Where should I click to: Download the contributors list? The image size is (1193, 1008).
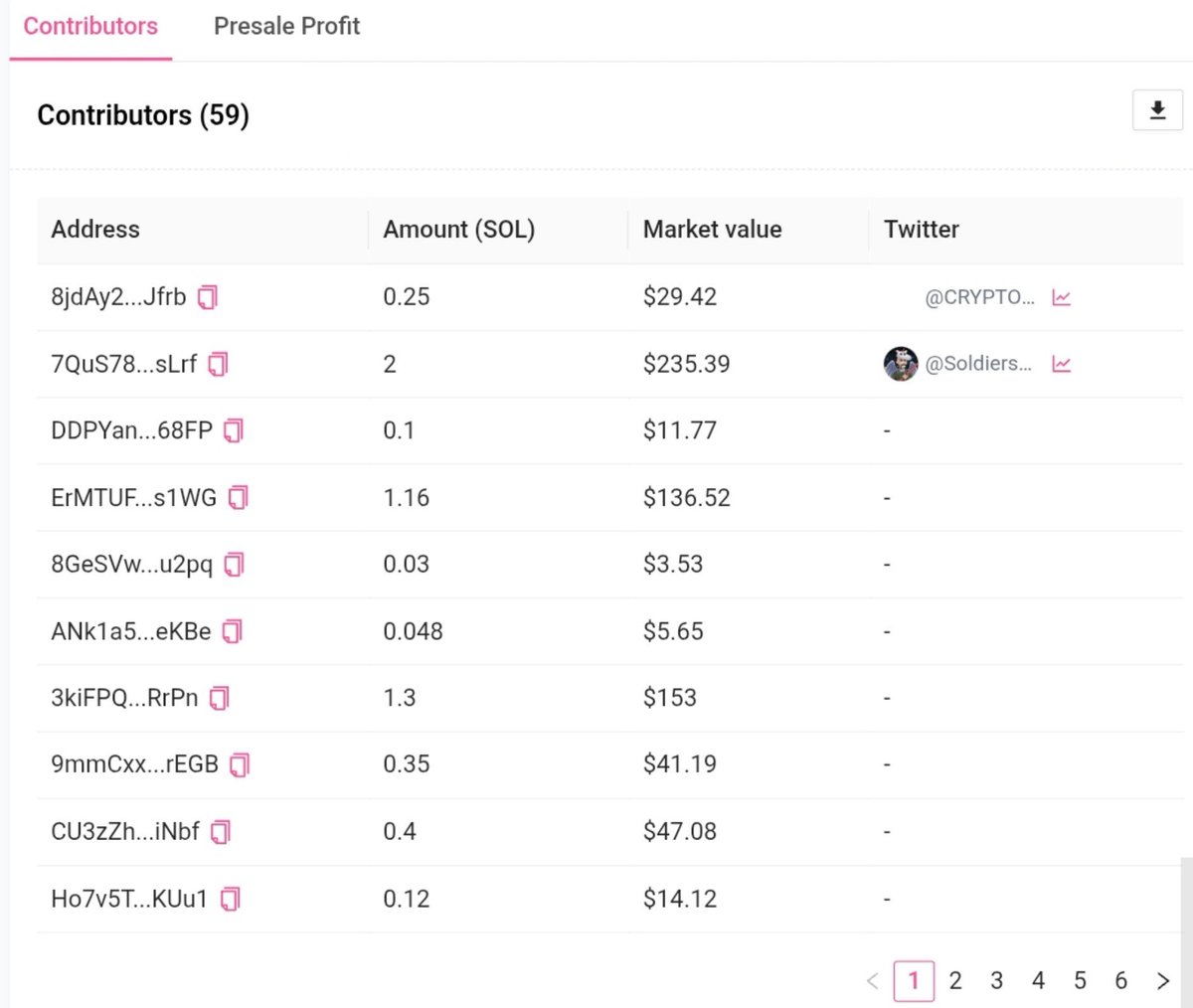coord(1157,110)
